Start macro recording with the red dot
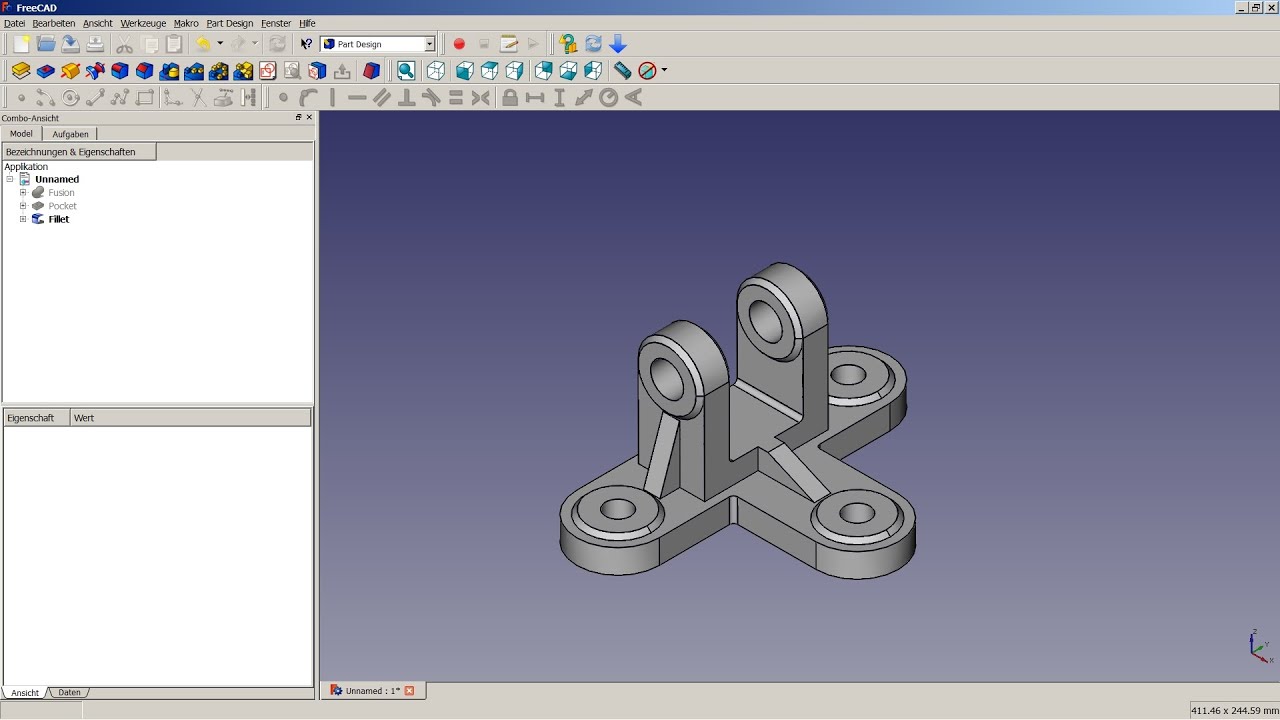Viewport: 1280px width, 720px height. pos(459,44)
